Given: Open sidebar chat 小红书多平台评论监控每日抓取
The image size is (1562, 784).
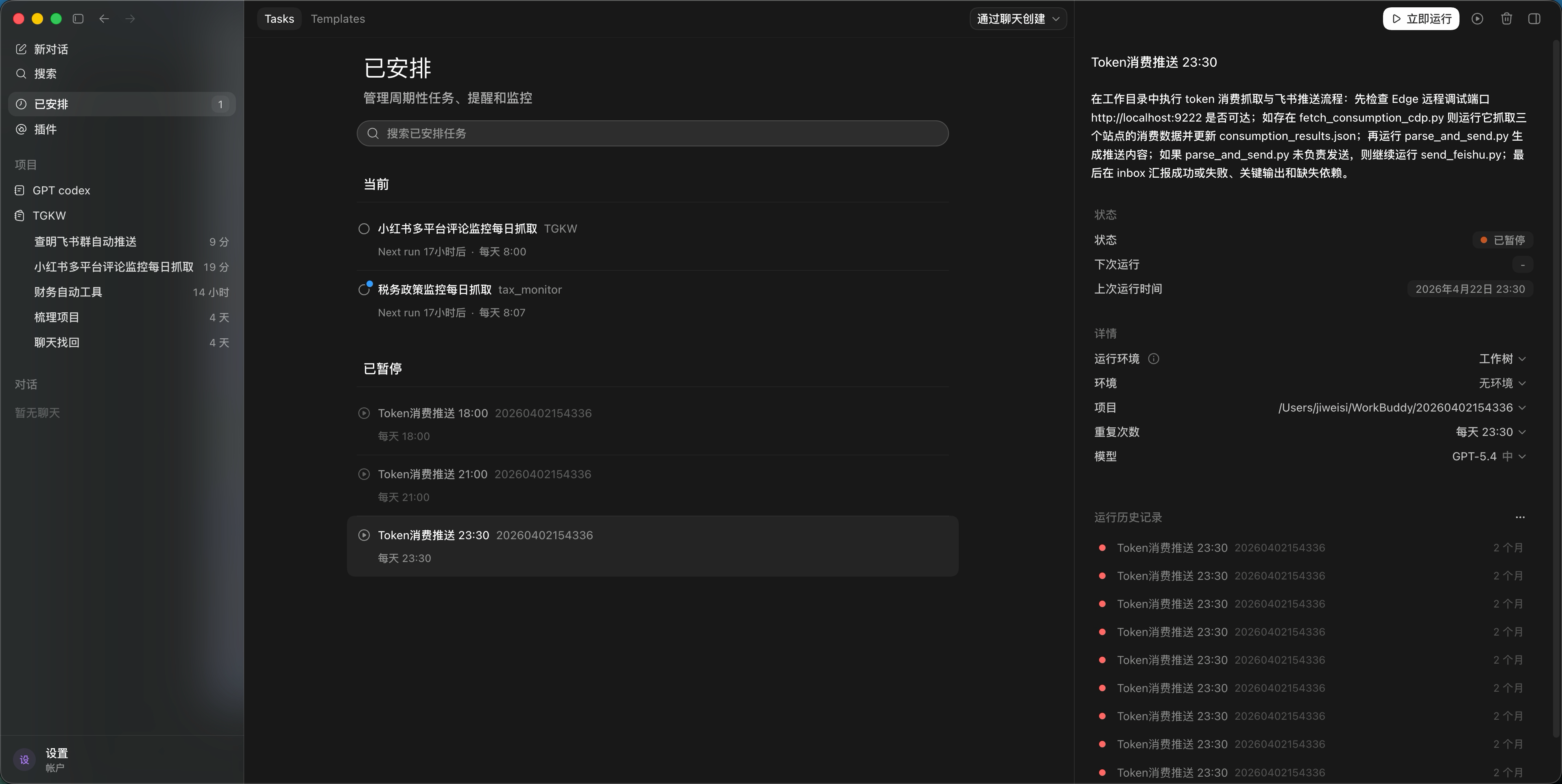Looking at the screenshot, I should pyautogui.click(x=122, y=267).
